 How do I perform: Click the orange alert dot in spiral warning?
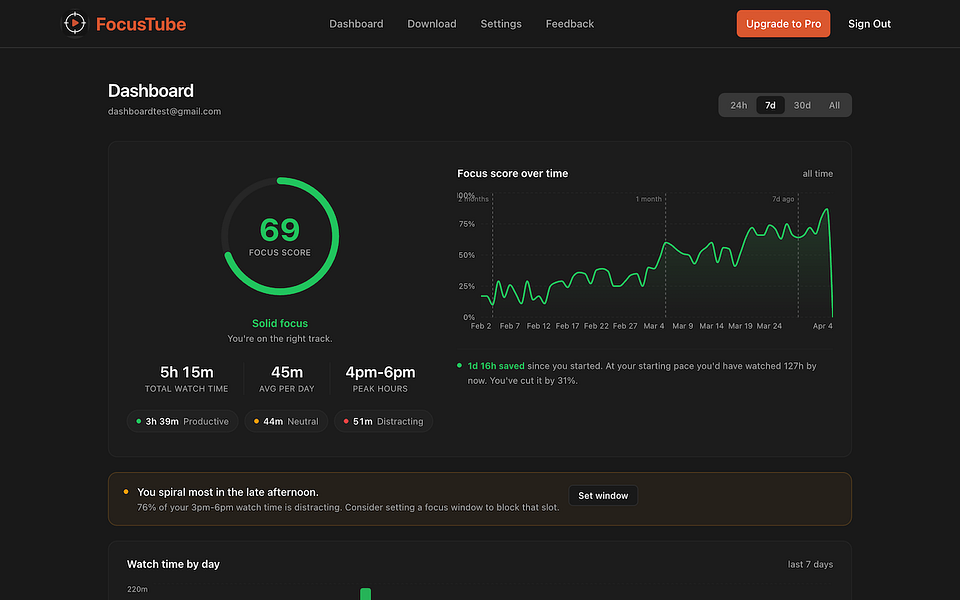[126, 492]
